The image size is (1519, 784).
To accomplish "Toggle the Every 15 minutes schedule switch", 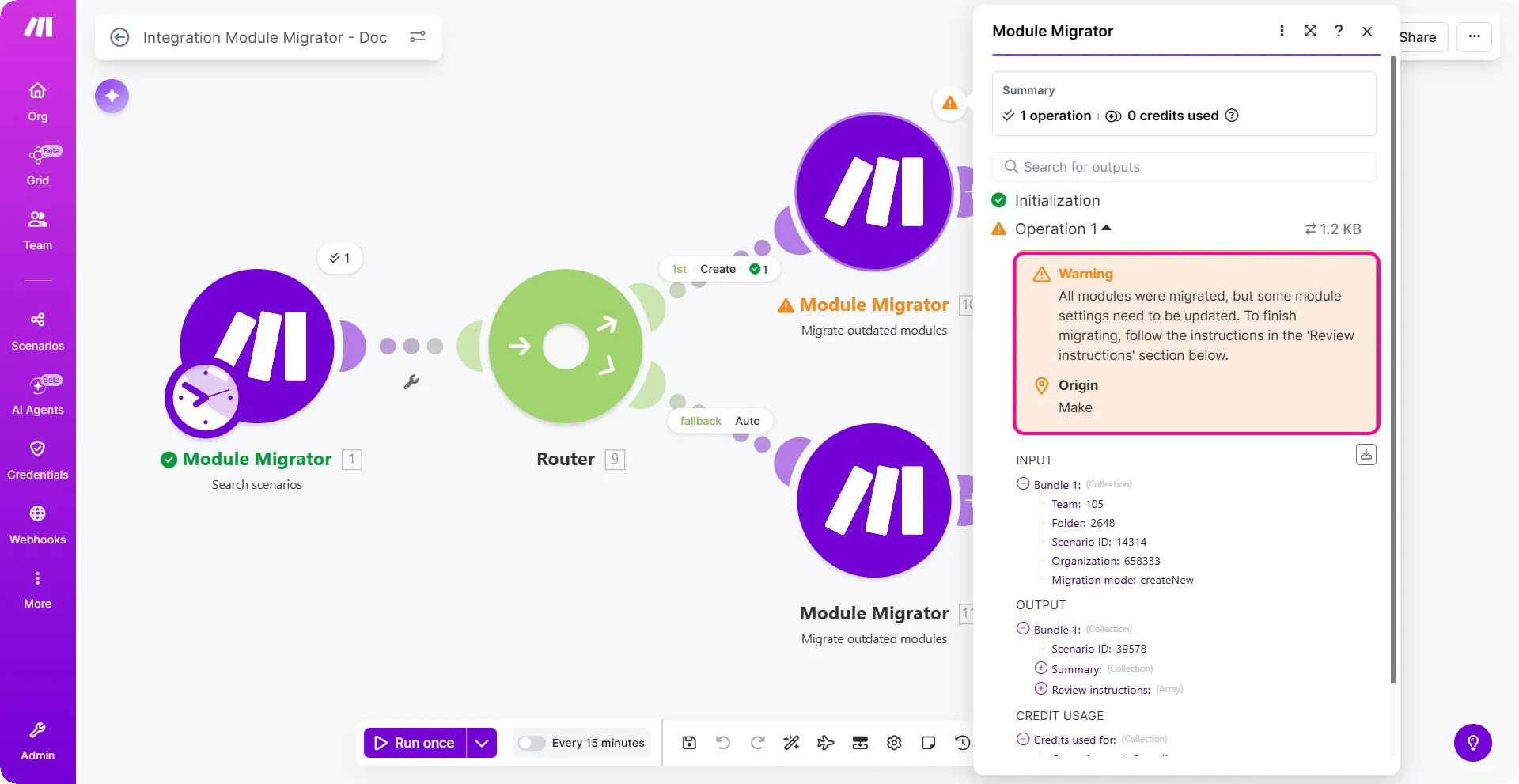I will (532, 743).
